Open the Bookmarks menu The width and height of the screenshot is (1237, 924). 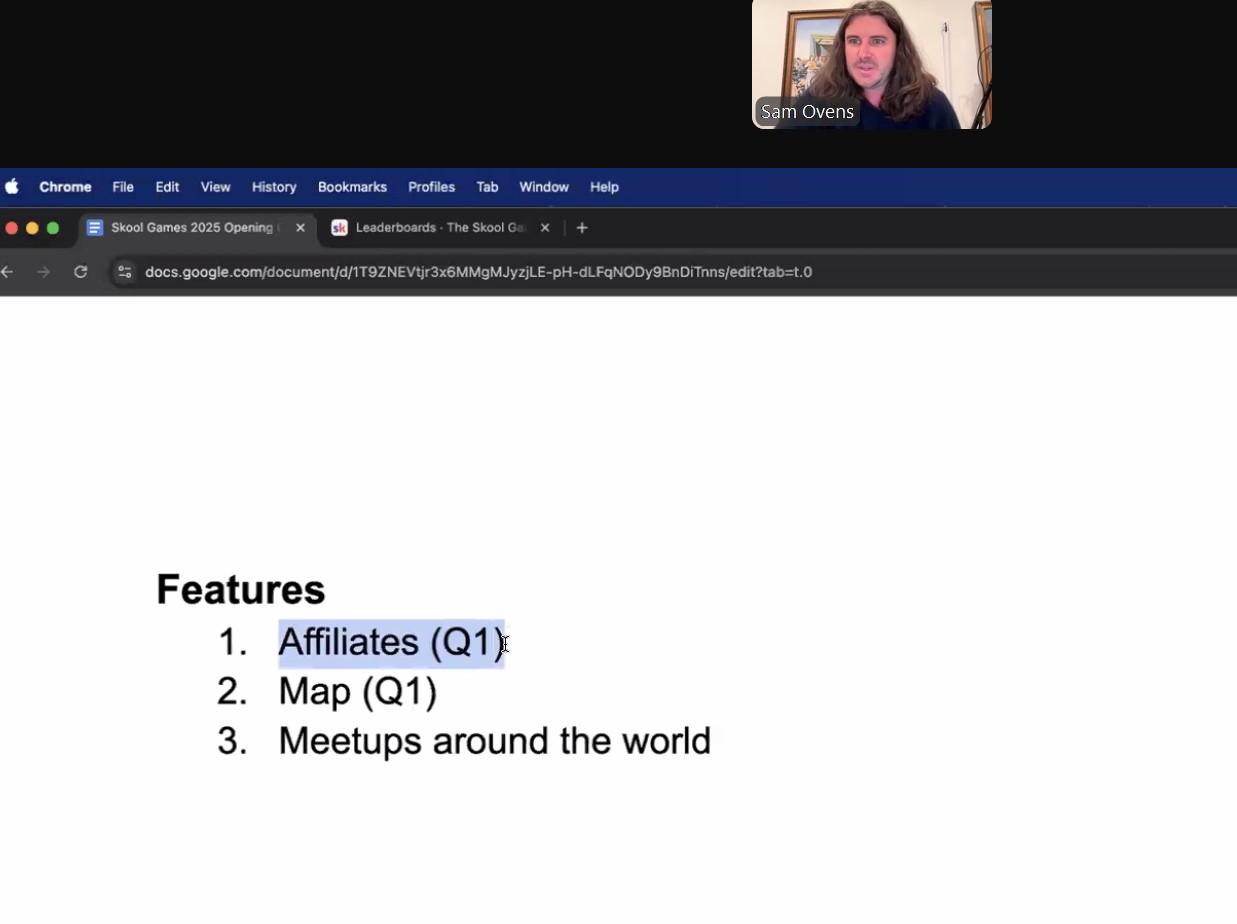pyautogui.click(x=352, y=187)
